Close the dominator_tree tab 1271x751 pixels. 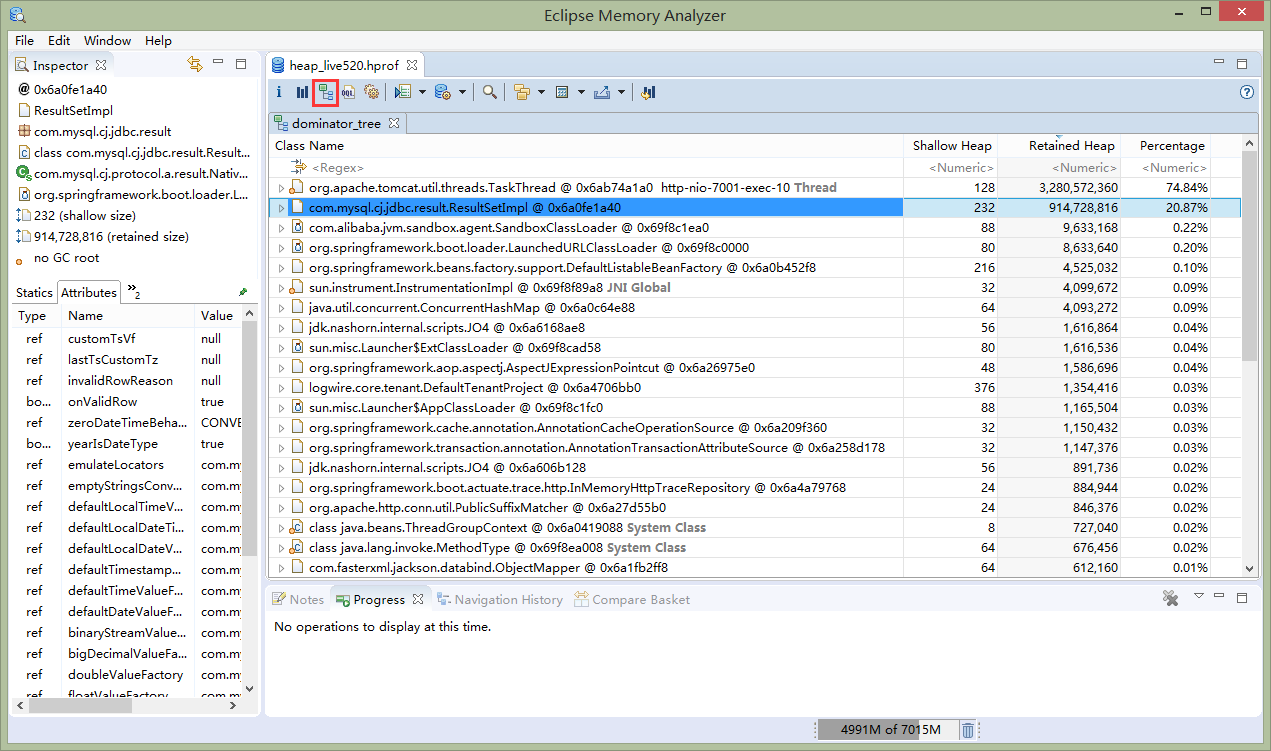[394, 124]
